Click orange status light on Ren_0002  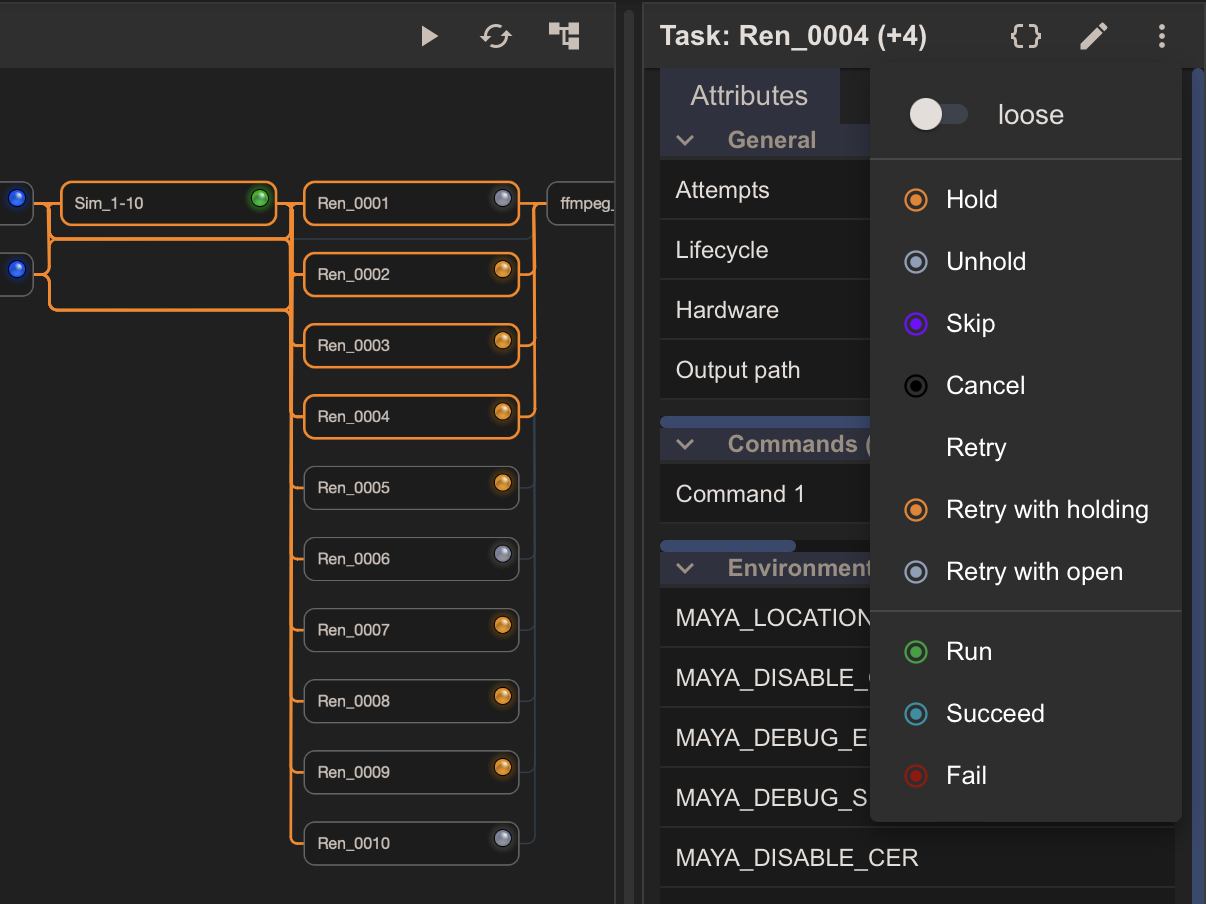pos(503,269)
